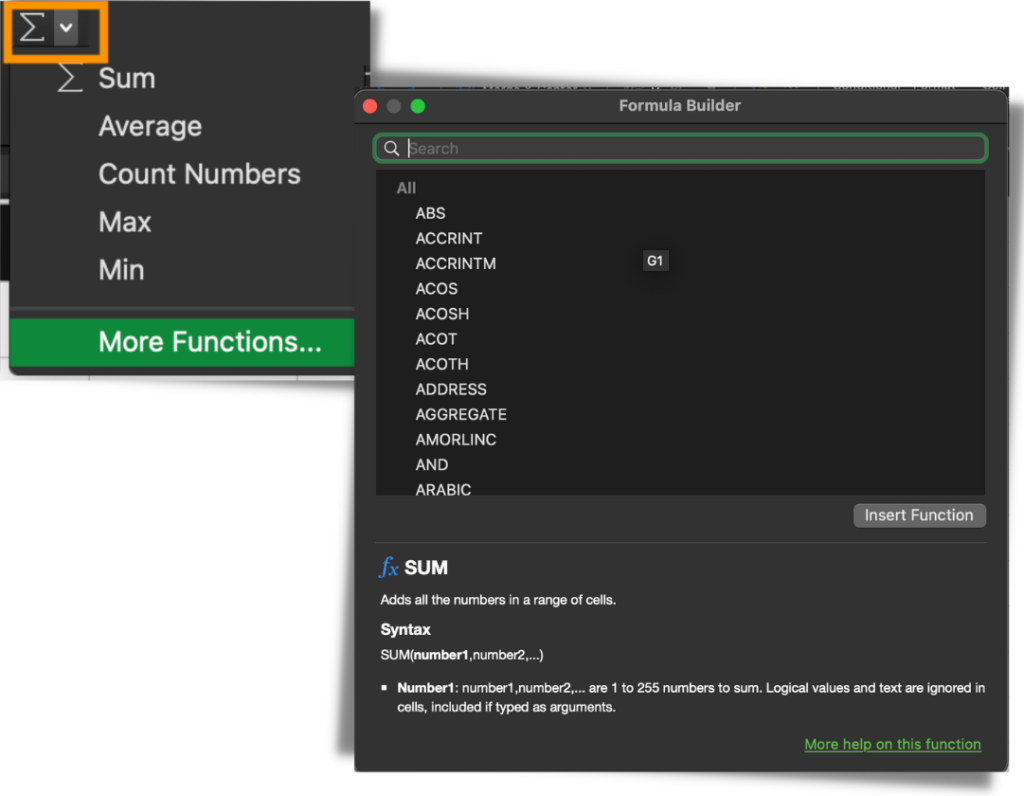Select the ARABIC function
The image size is (1024, 796).
pyautogui.click(x=443, y=490)
